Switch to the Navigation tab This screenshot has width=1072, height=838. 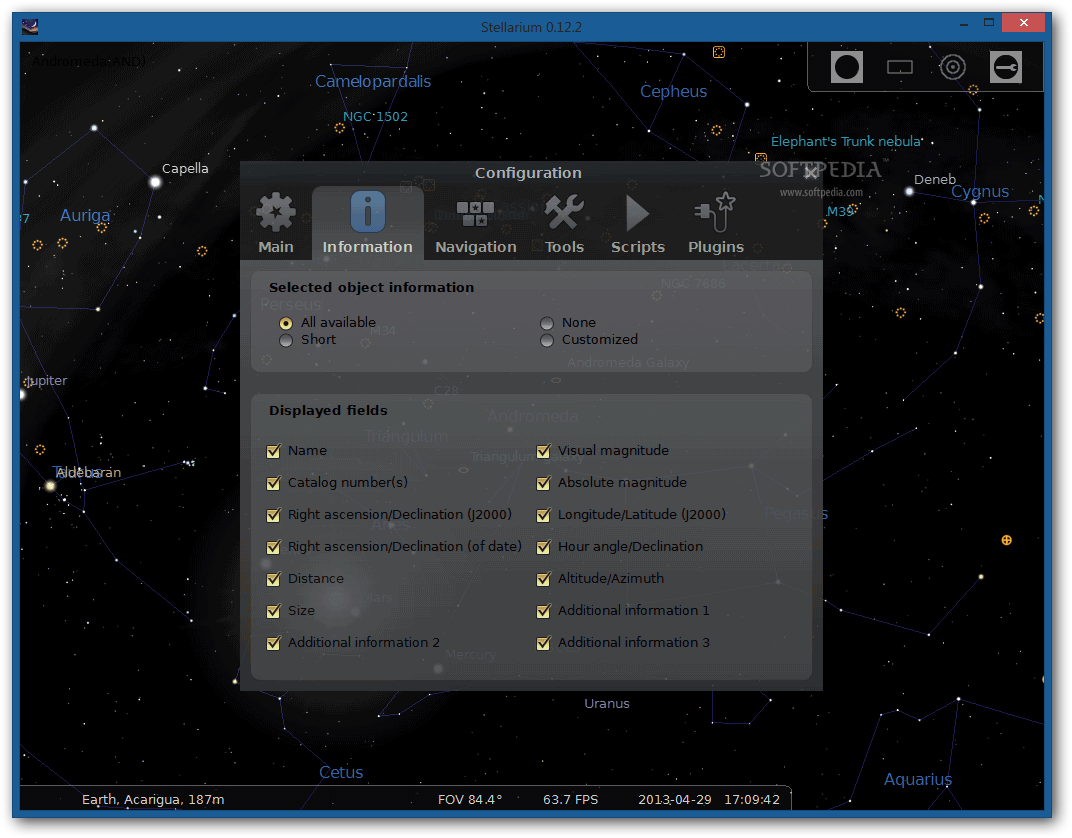(476, 224)
